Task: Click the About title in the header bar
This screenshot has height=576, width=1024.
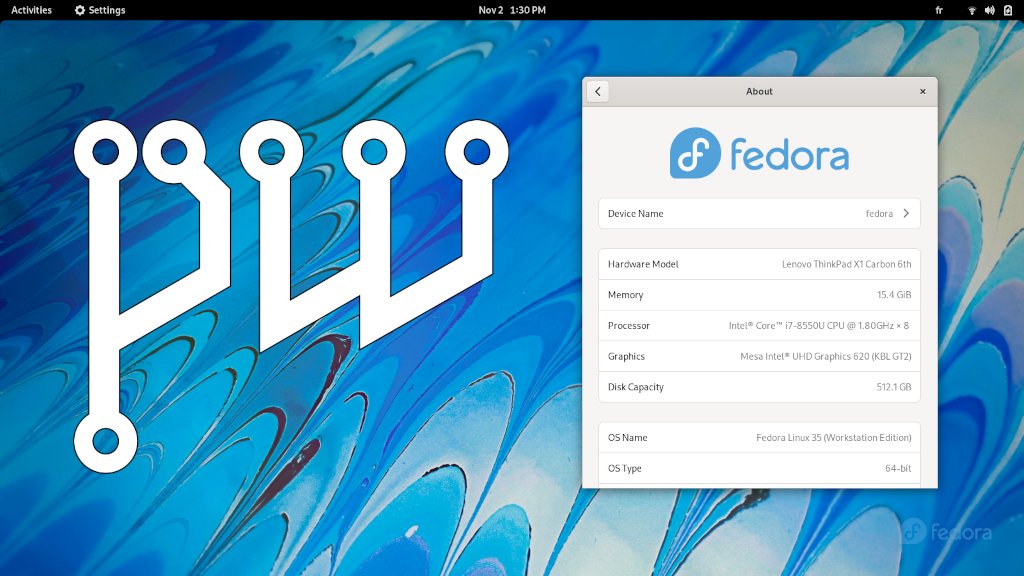Action: point(759,91)
